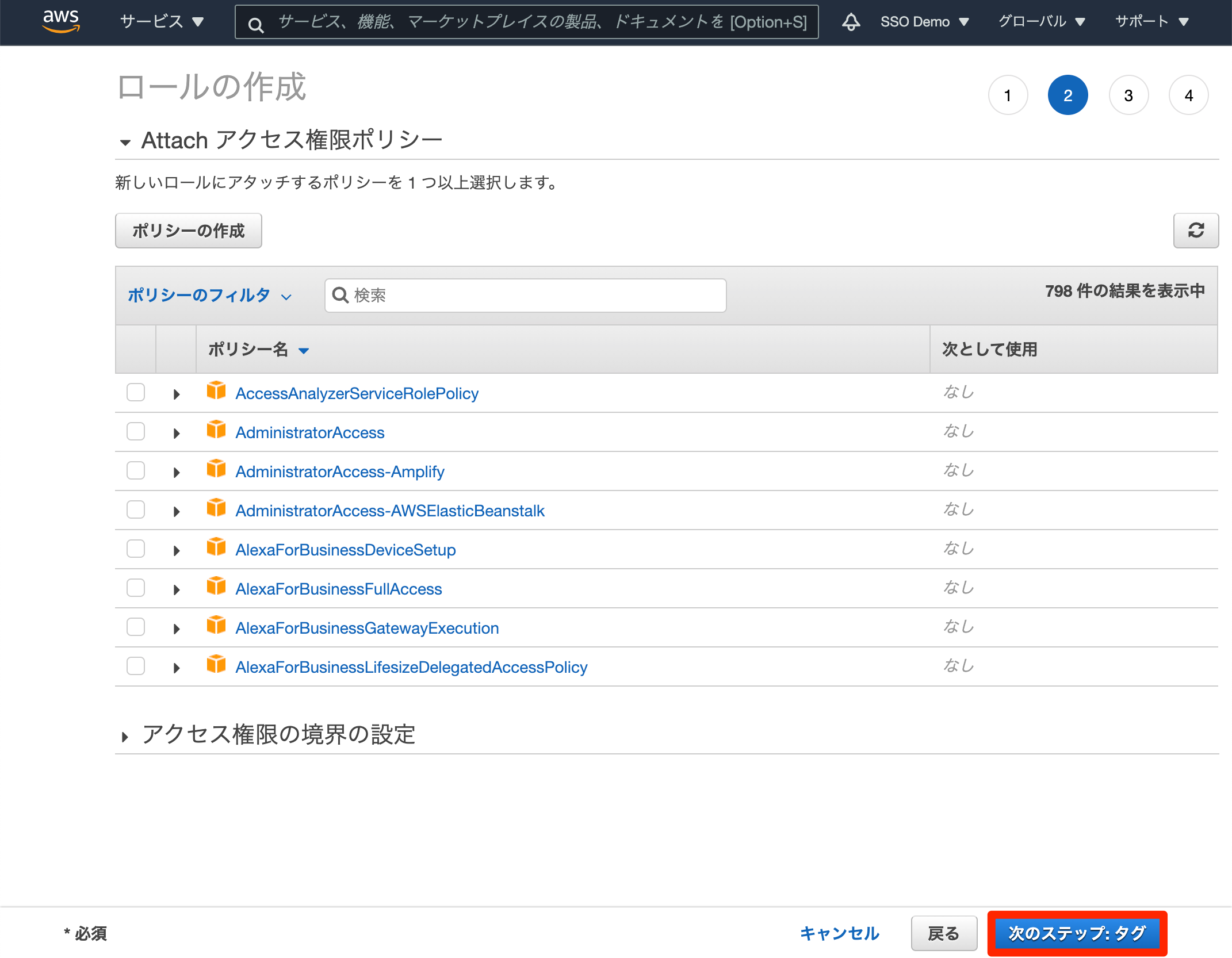Click the refresh policies icon button
The height and width of the screenshot is (958, 1232).
tap(1196, 231)
